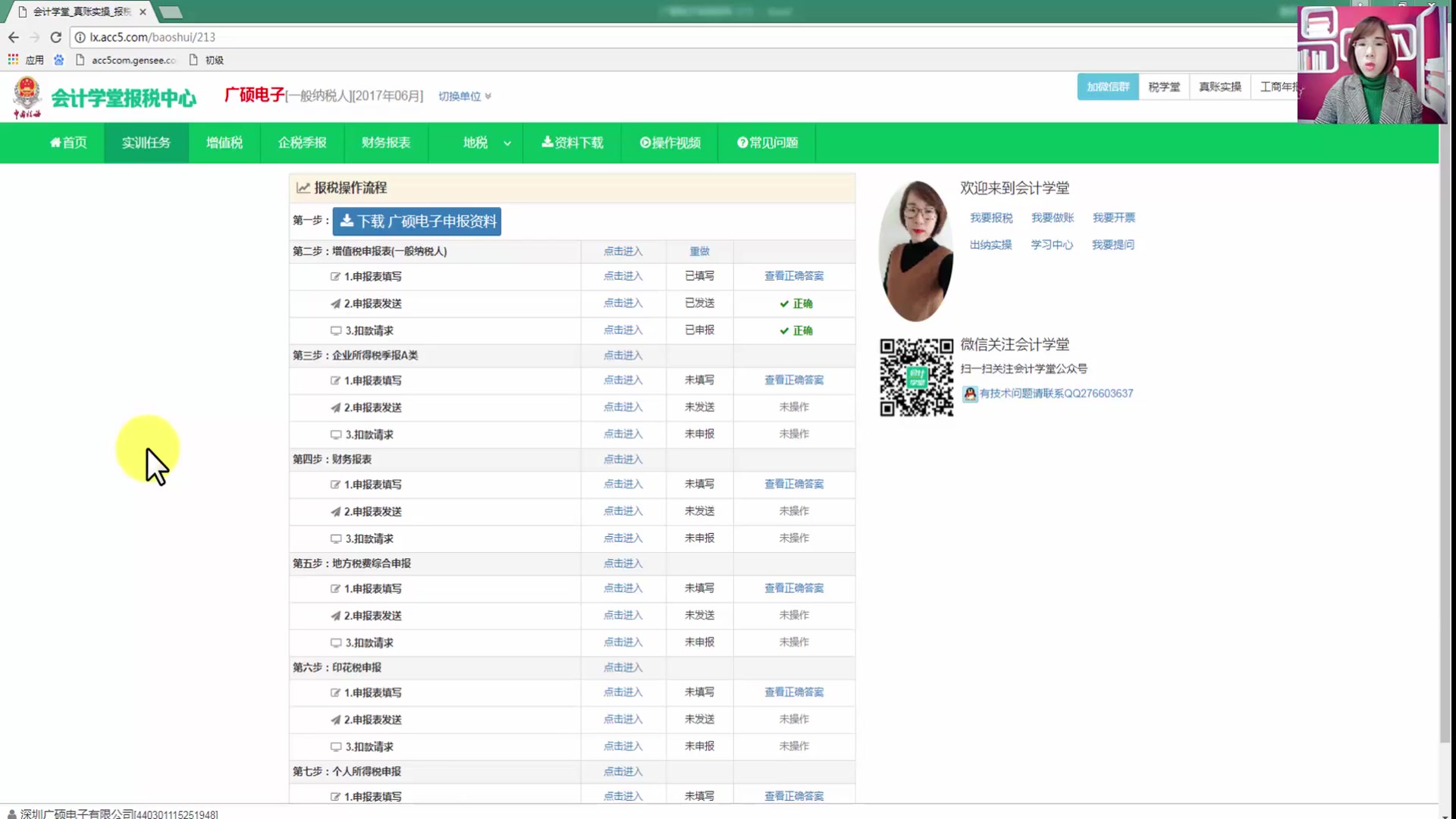Open the 我要做账 quick link
Image resolution: width=1456 pixels, height=819 pixels.
pos(1053,218)
